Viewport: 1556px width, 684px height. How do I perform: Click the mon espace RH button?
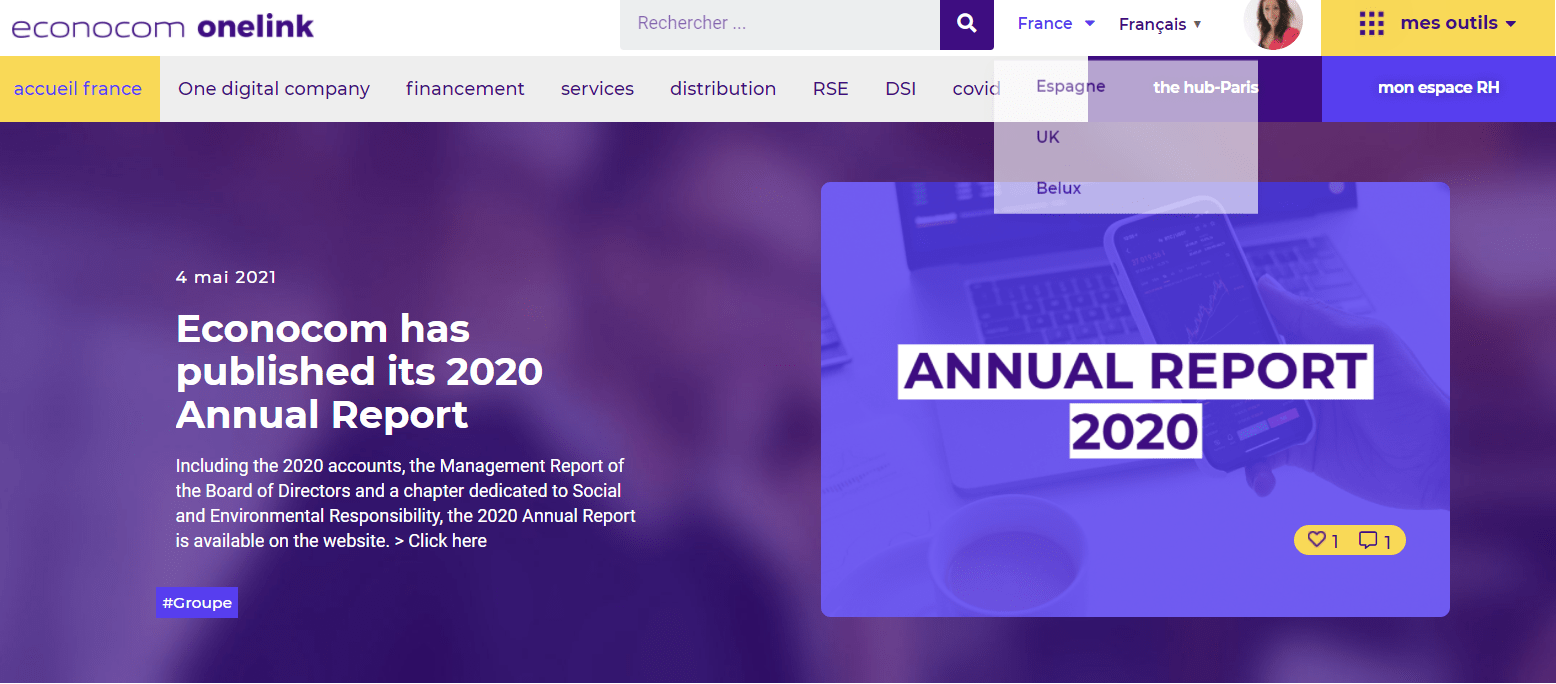1438,88
